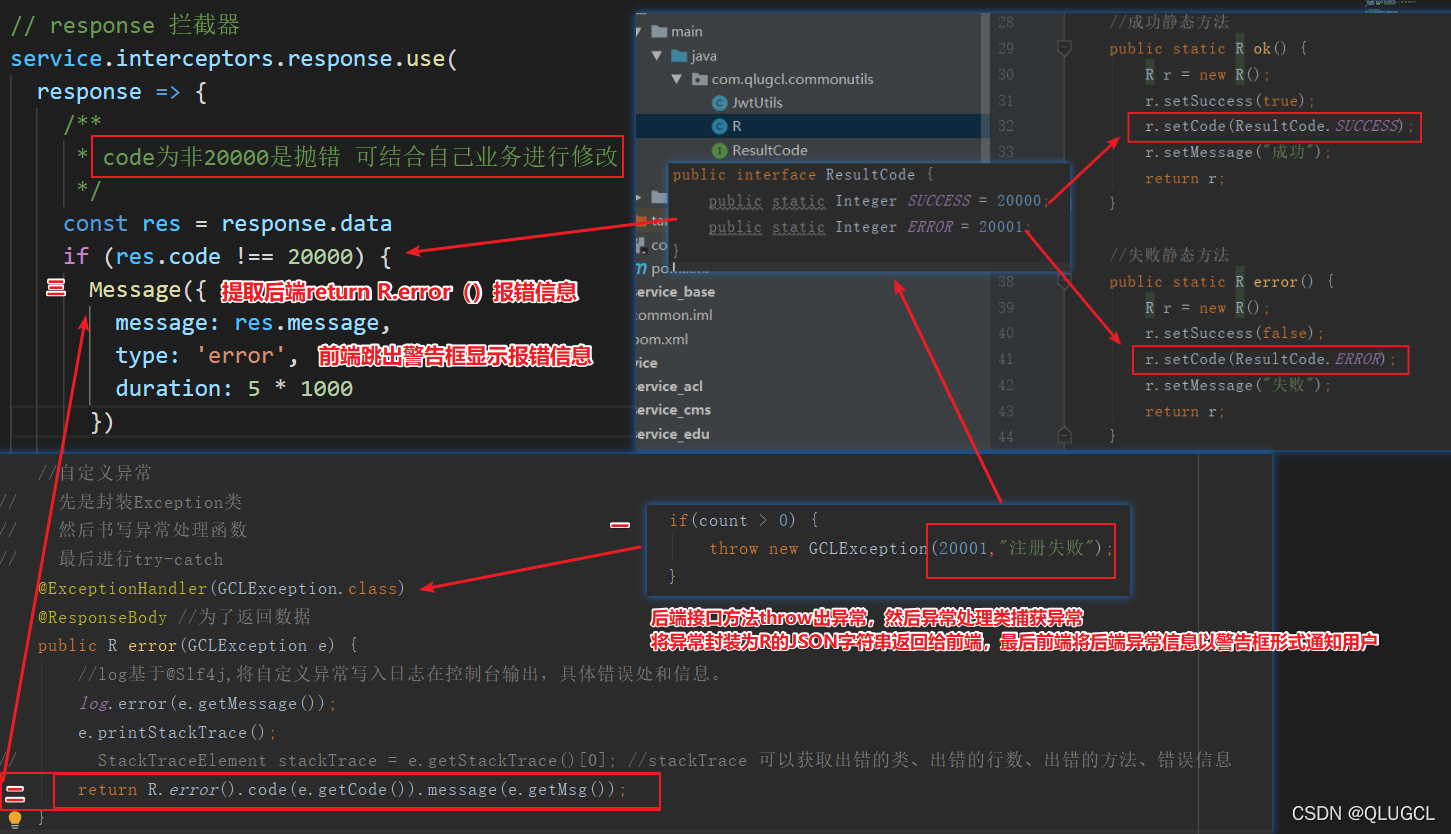Fold the error() method at line 38

[x=1064, y=282]
